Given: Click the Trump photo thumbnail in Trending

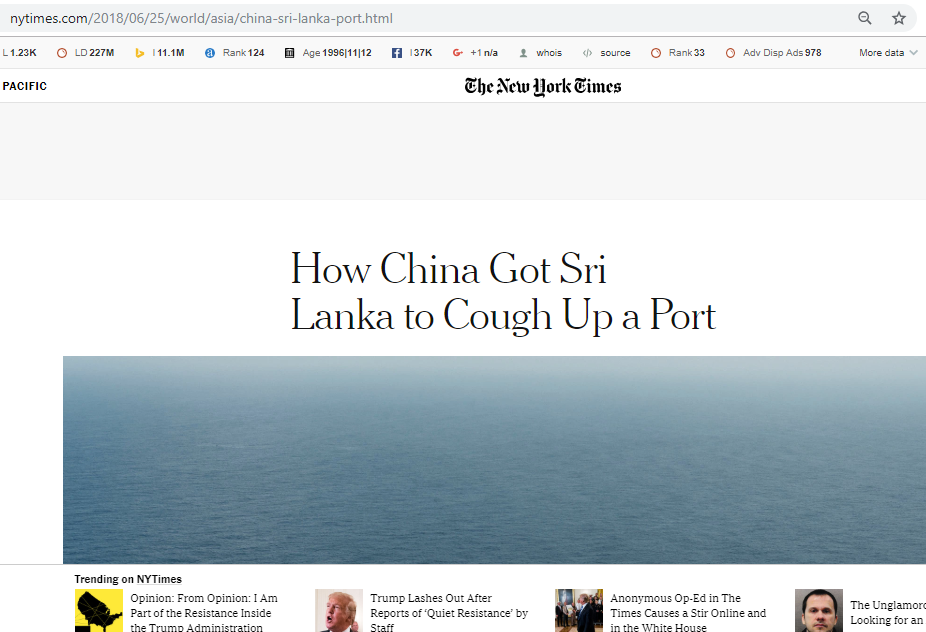Looking at the screenshot, I should coord(339,611).
